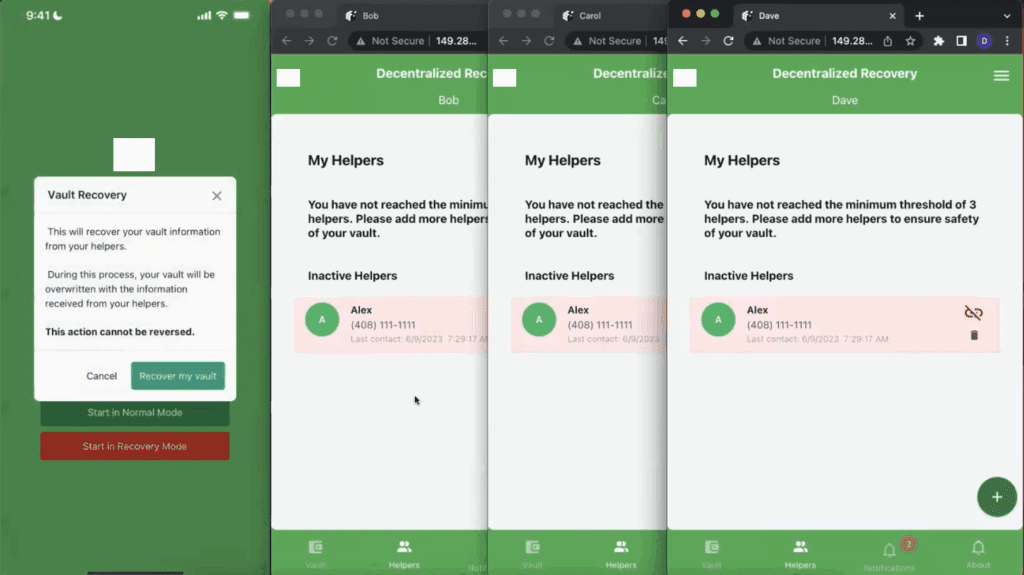The width and height of the screenshot is (1024, 575).
Task: Cancel the Vault Recovery dialog
Action: [x=101, y=376]
